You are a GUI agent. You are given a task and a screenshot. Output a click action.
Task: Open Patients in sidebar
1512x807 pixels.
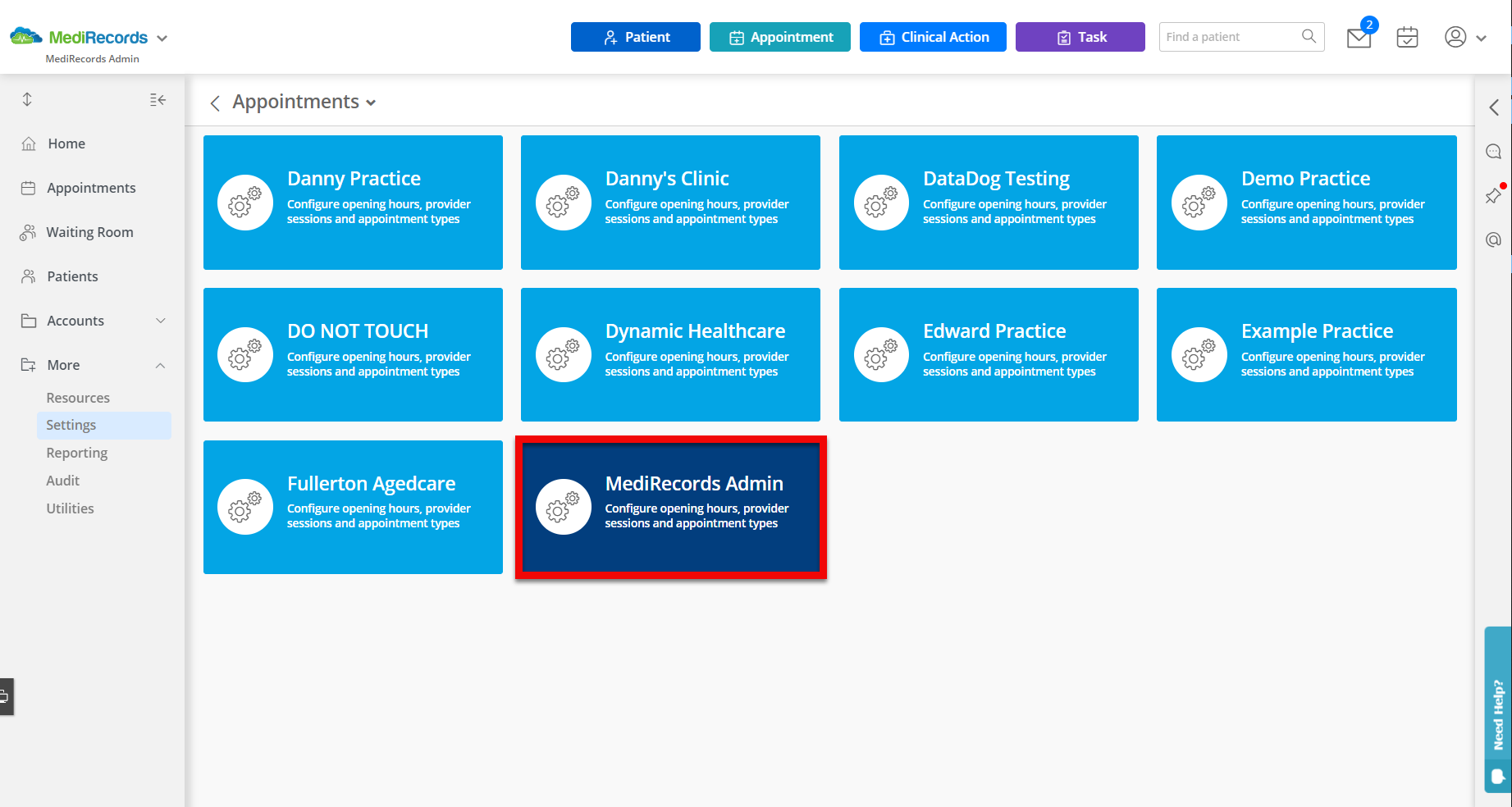(72, 276)
